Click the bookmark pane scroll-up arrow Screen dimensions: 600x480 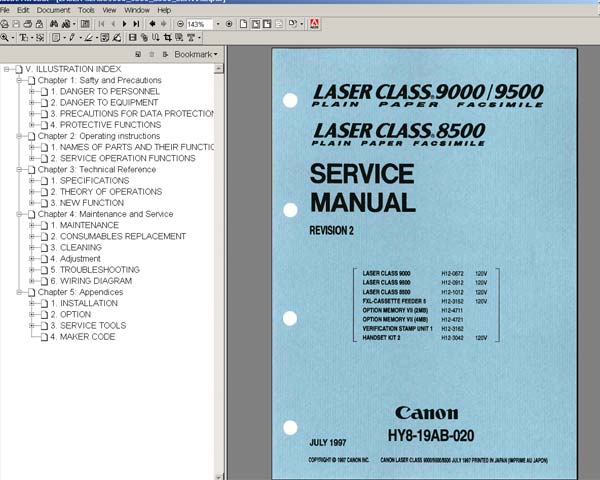(218, 69)
